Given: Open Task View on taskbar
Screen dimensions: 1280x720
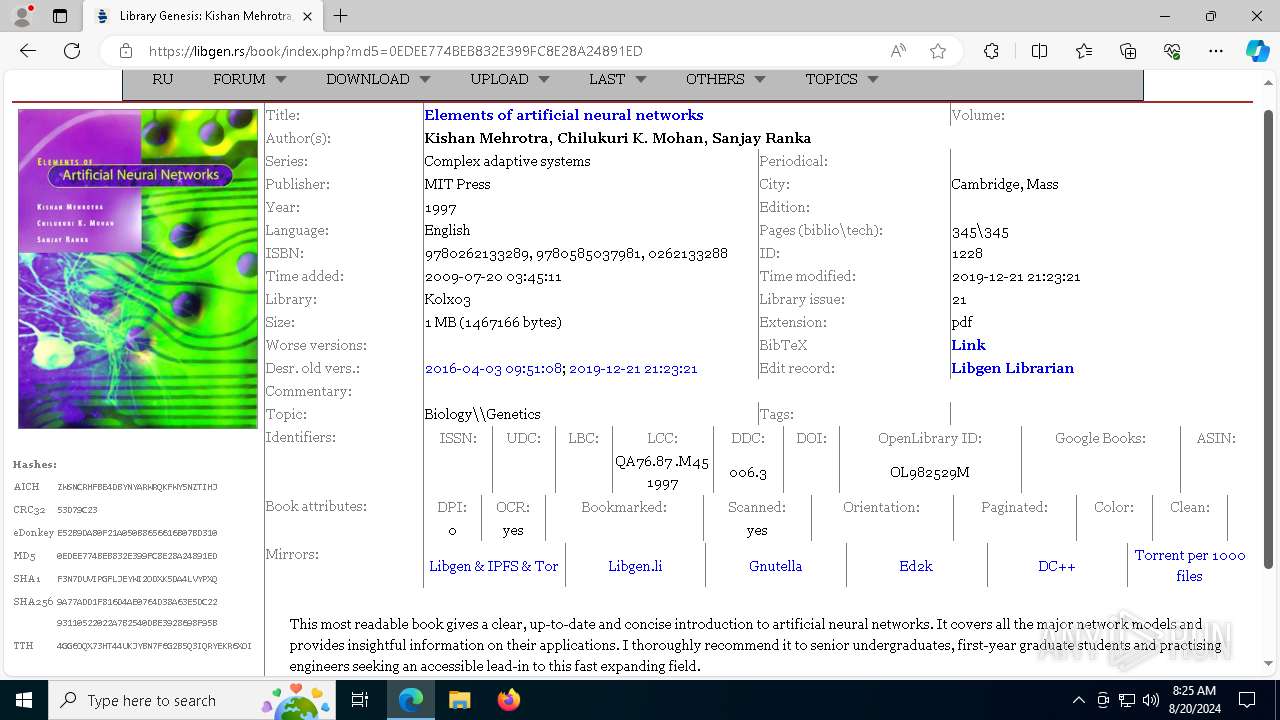Looking at the screenshot, I should pos(361,700).
